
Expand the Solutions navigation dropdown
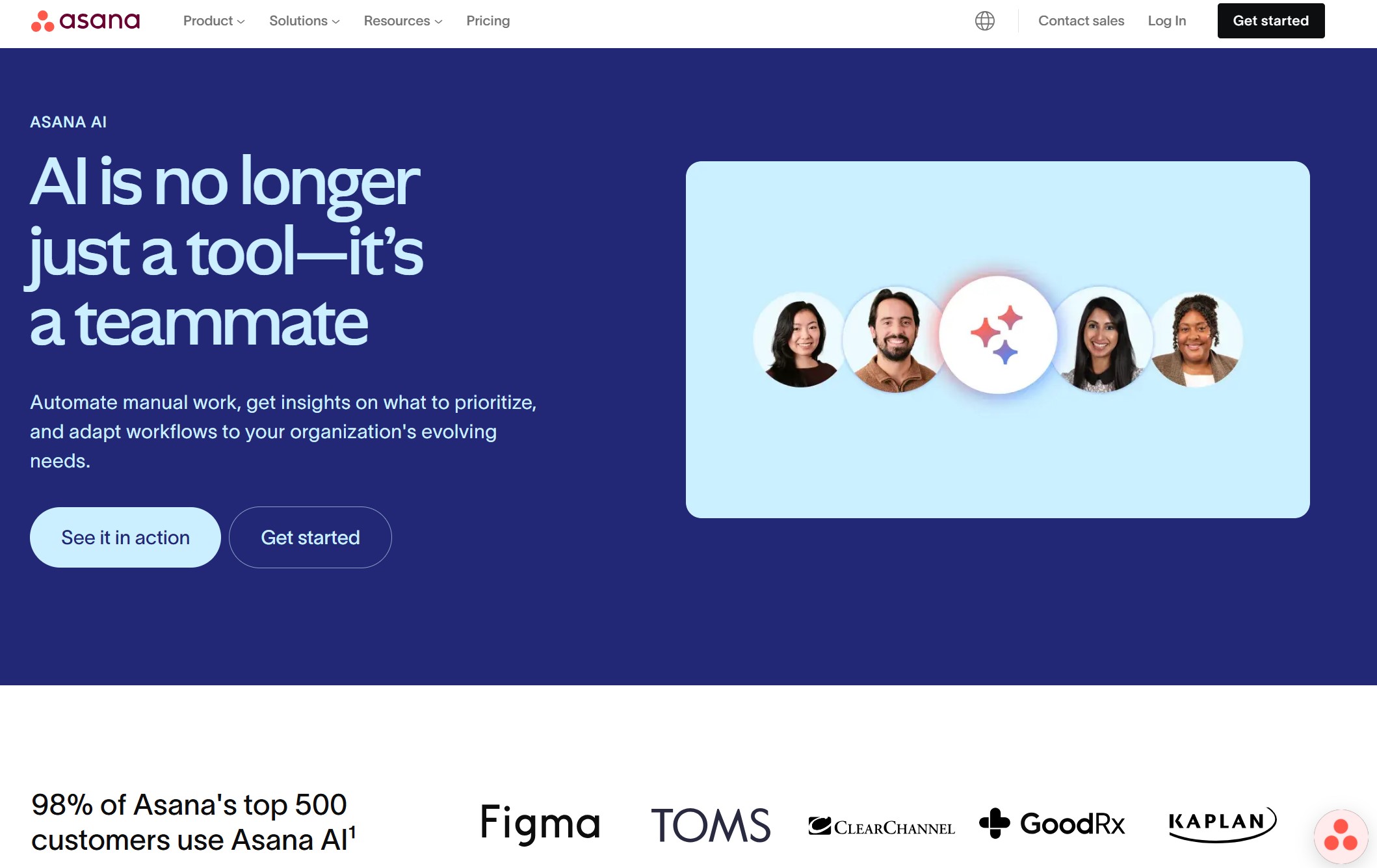point(303,20)
